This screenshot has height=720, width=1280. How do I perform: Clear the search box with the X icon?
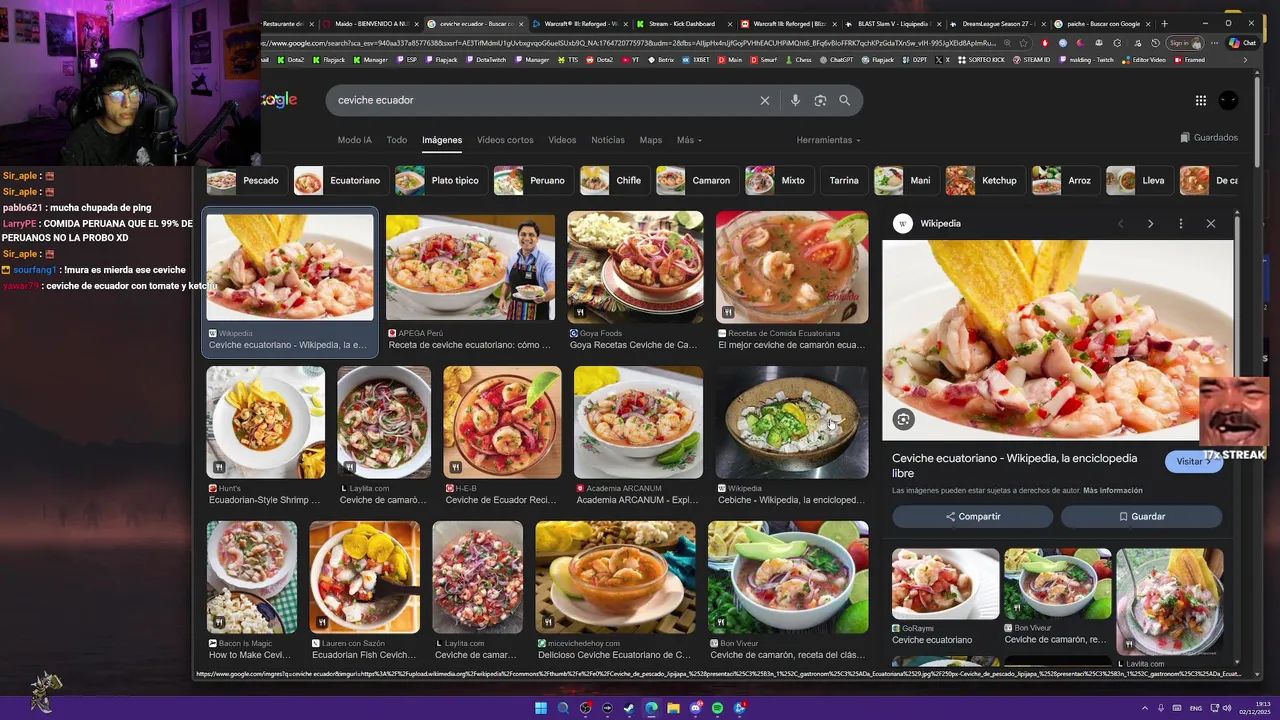click(765, 100)
